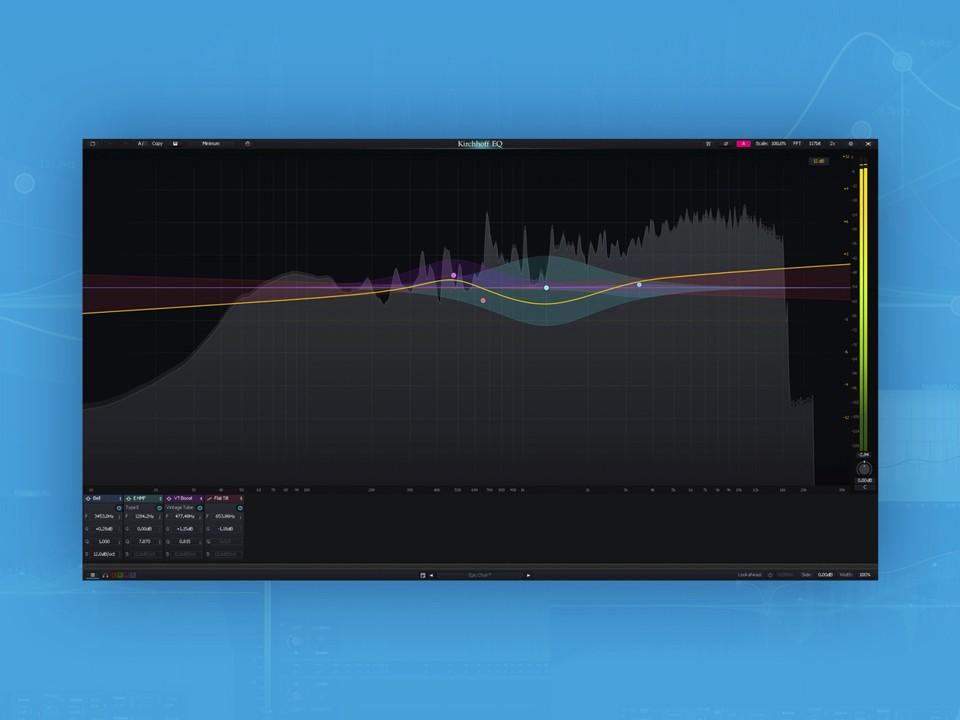Click the E HMF gain field 0.00dB

[x=144, y=529]
